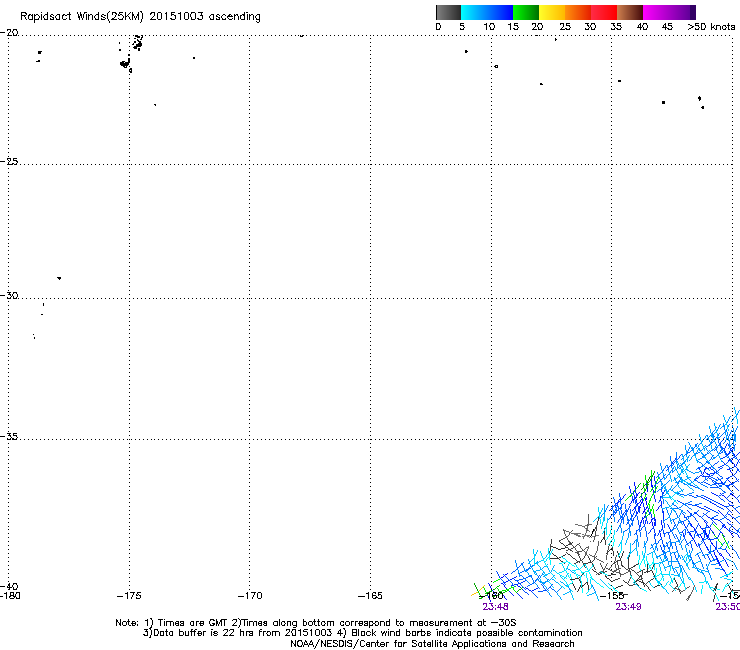Click the purple '23:49' pass time label
Image resolution: width=740 pixels, height=650 pixels.
click(628, 607)
